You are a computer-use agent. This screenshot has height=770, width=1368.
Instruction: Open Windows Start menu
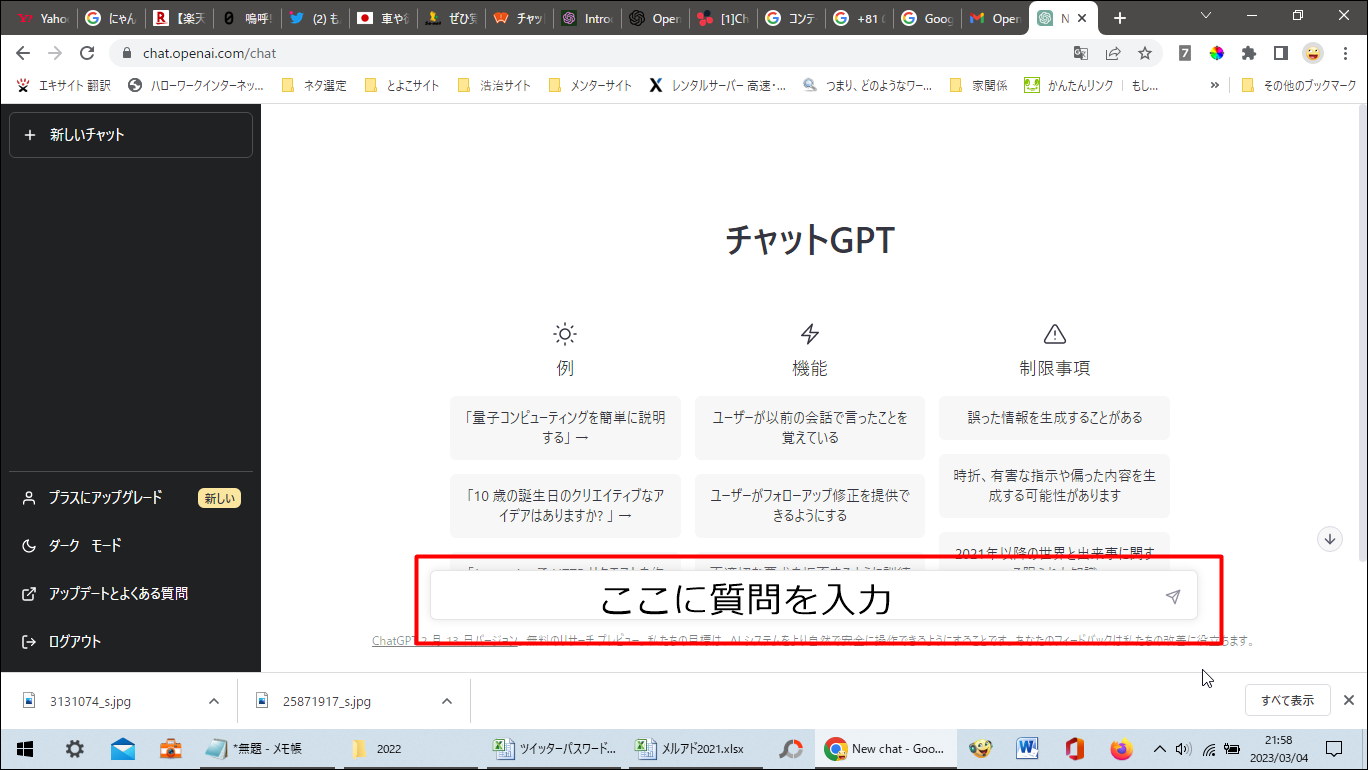click(25, 748)
